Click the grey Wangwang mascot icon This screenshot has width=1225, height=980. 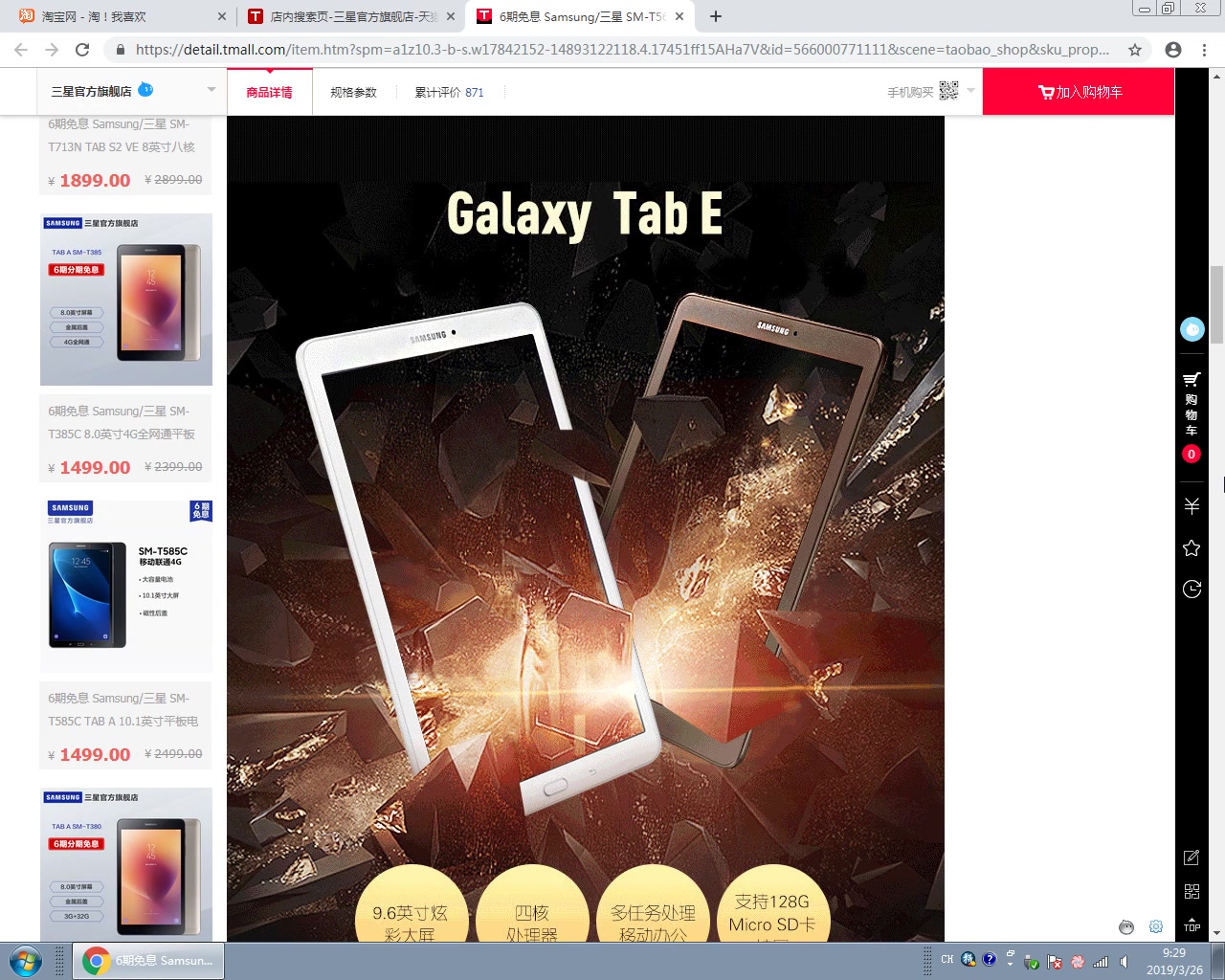point(1126,926)
